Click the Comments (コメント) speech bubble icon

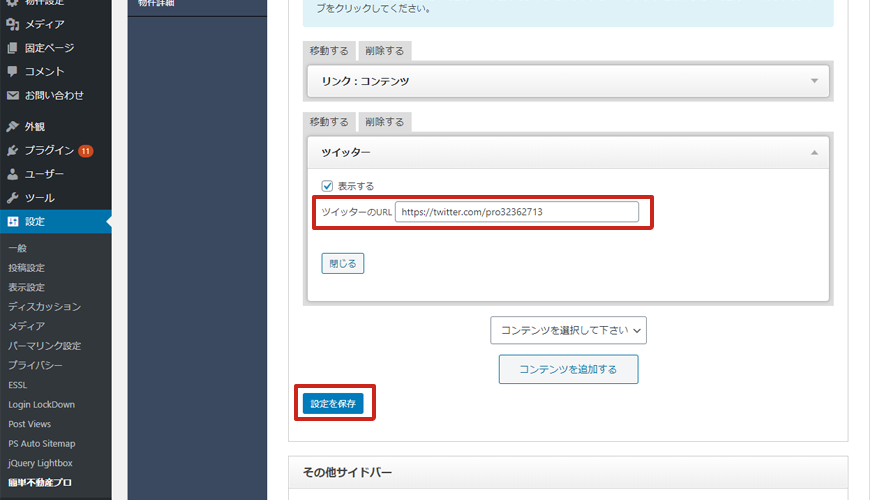(x=12, y=72)
